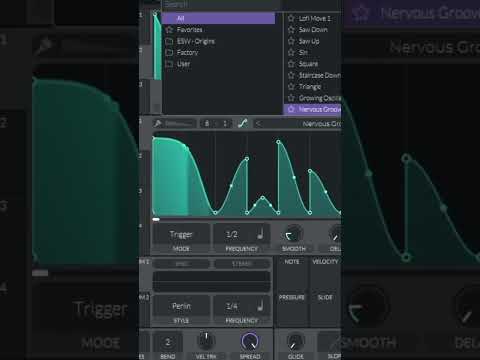Select the small middle hump peak point
Viewport: 480px width, 360px height.
point(263,198)
